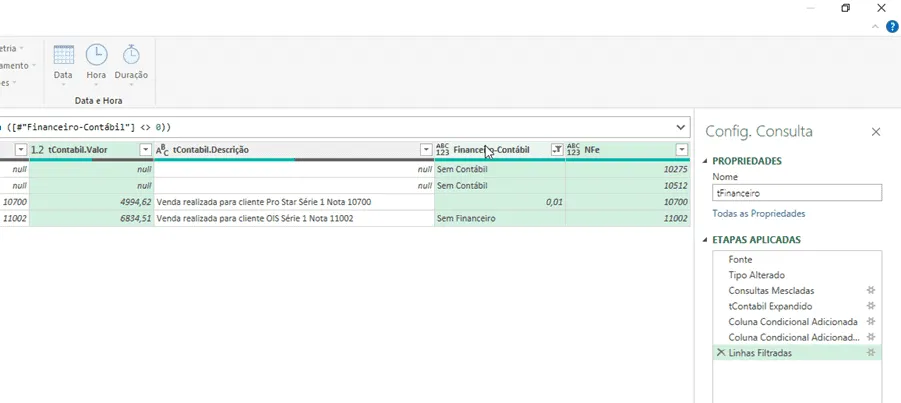
Task: Change data type icon of tContabil.Valor column
Action: [x=37, y=150]
